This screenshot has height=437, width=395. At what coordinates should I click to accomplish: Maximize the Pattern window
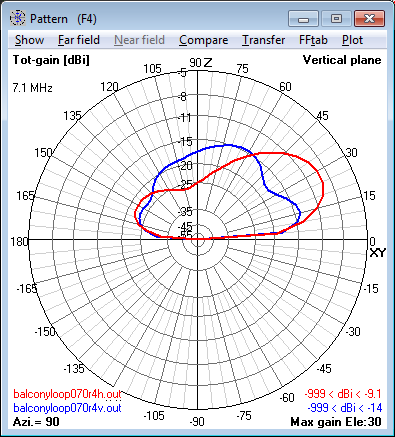tap(336, 19)
